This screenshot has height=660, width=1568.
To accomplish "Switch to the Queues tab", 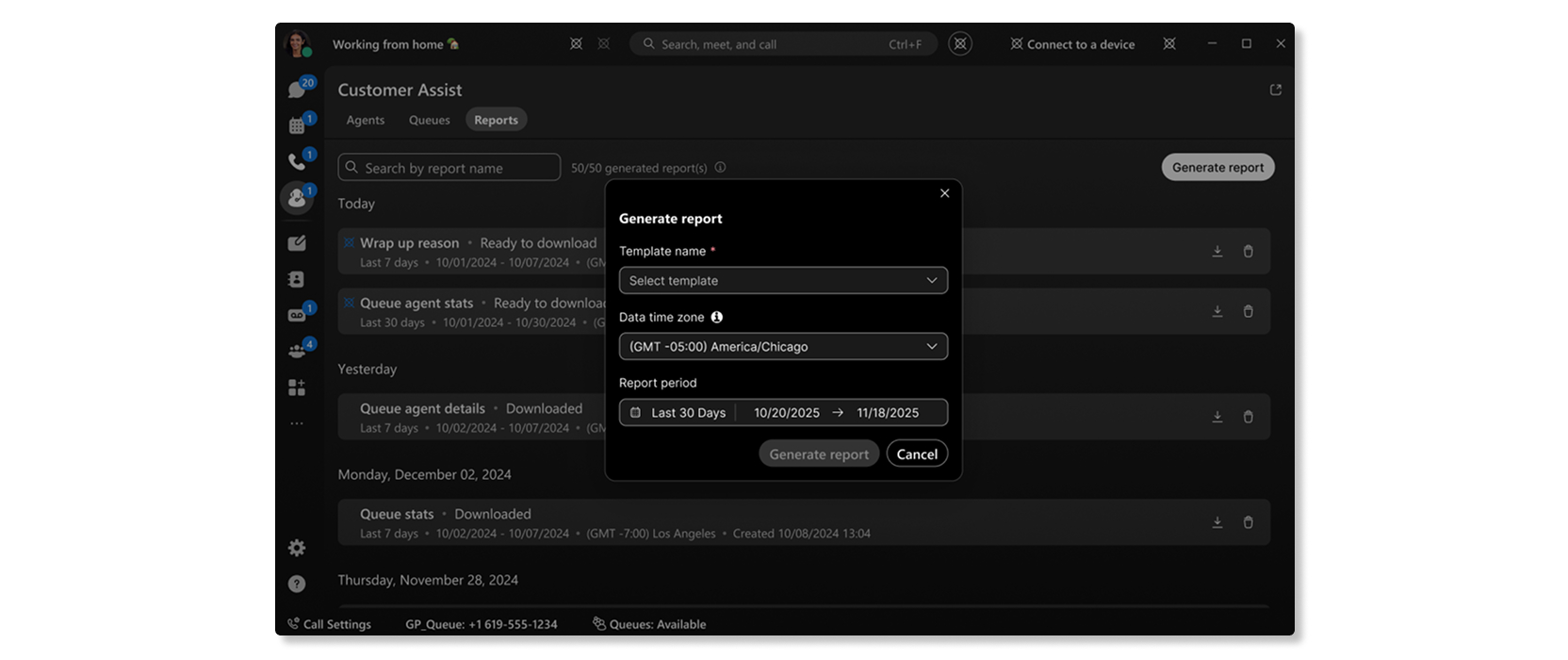I will pyautogui.click(x=430, y=120).
